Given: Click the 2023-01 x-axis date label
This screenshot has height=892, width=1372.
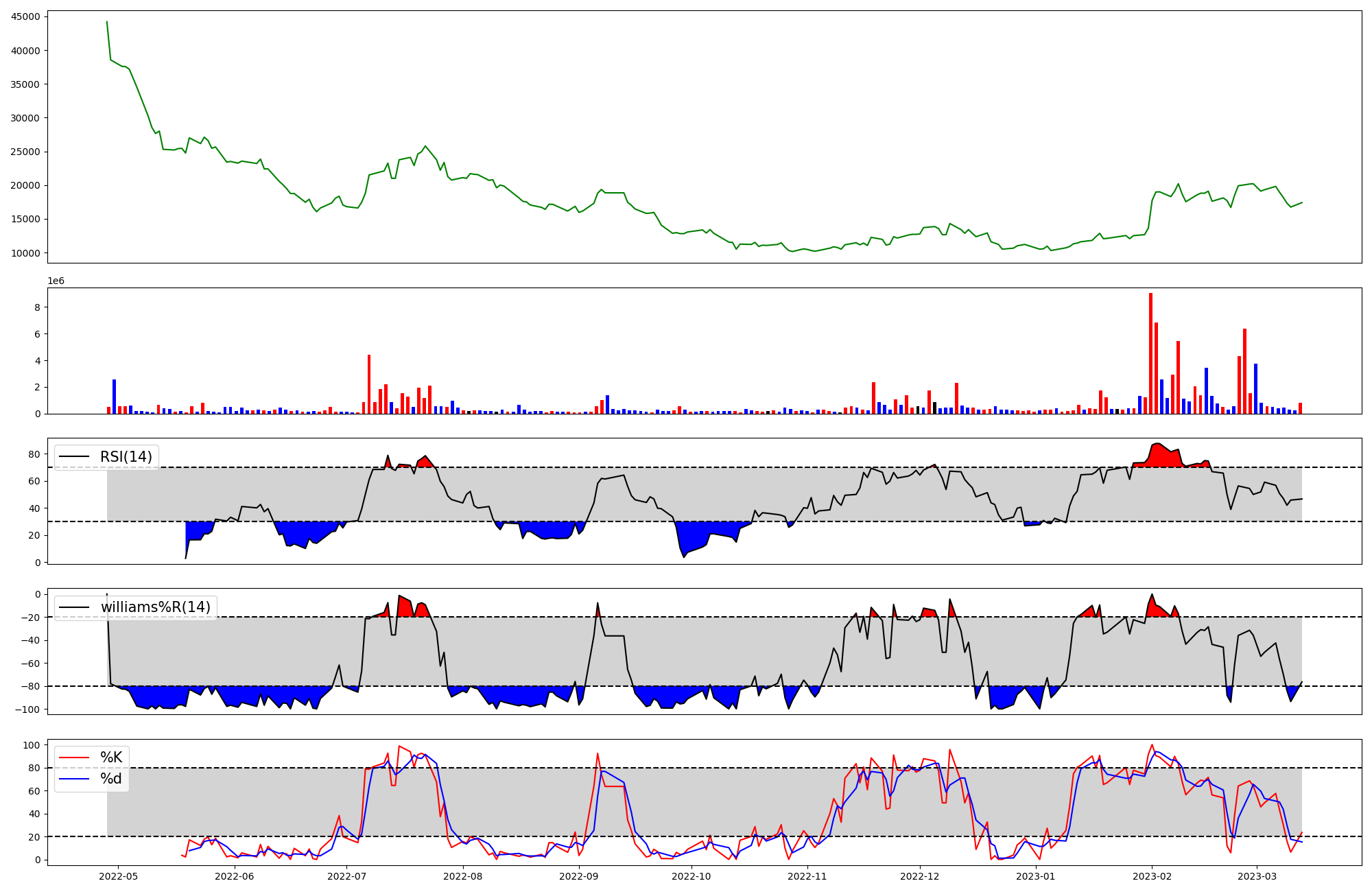Looking at the screenshot, I should 1035,876.
